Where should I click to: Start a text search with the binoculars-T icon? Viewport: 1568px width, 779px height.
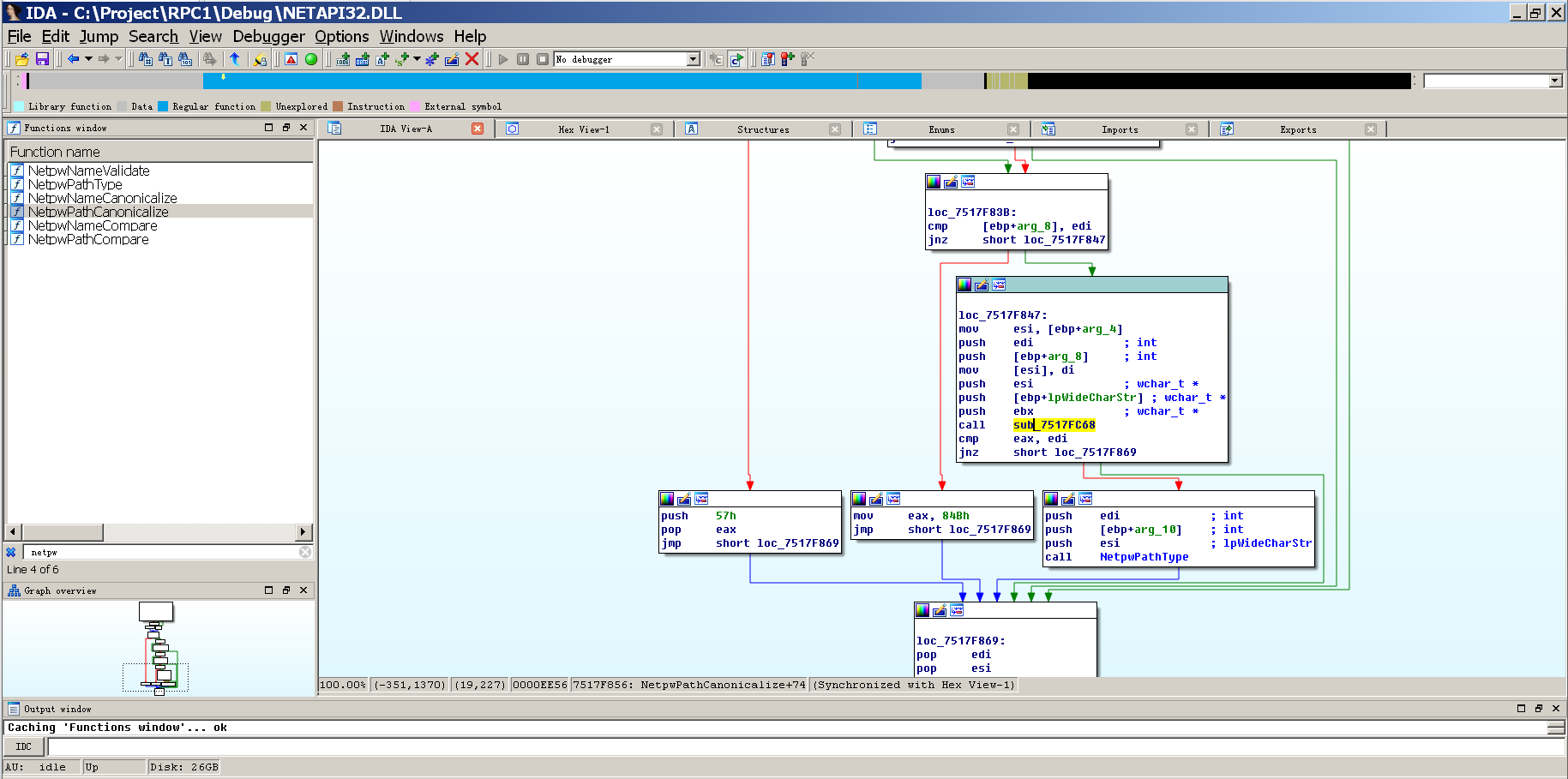tap(165, 58)
